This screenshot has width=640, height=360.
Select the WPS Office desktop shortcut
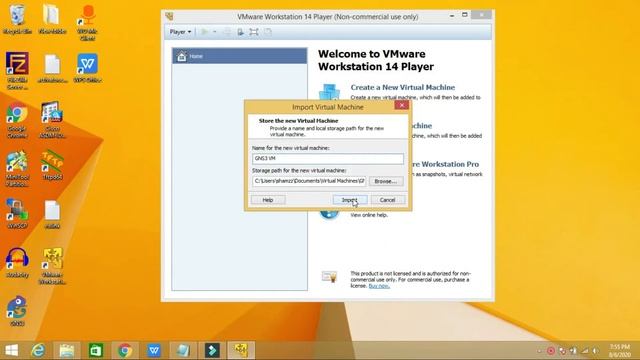(x=87, y=68)
